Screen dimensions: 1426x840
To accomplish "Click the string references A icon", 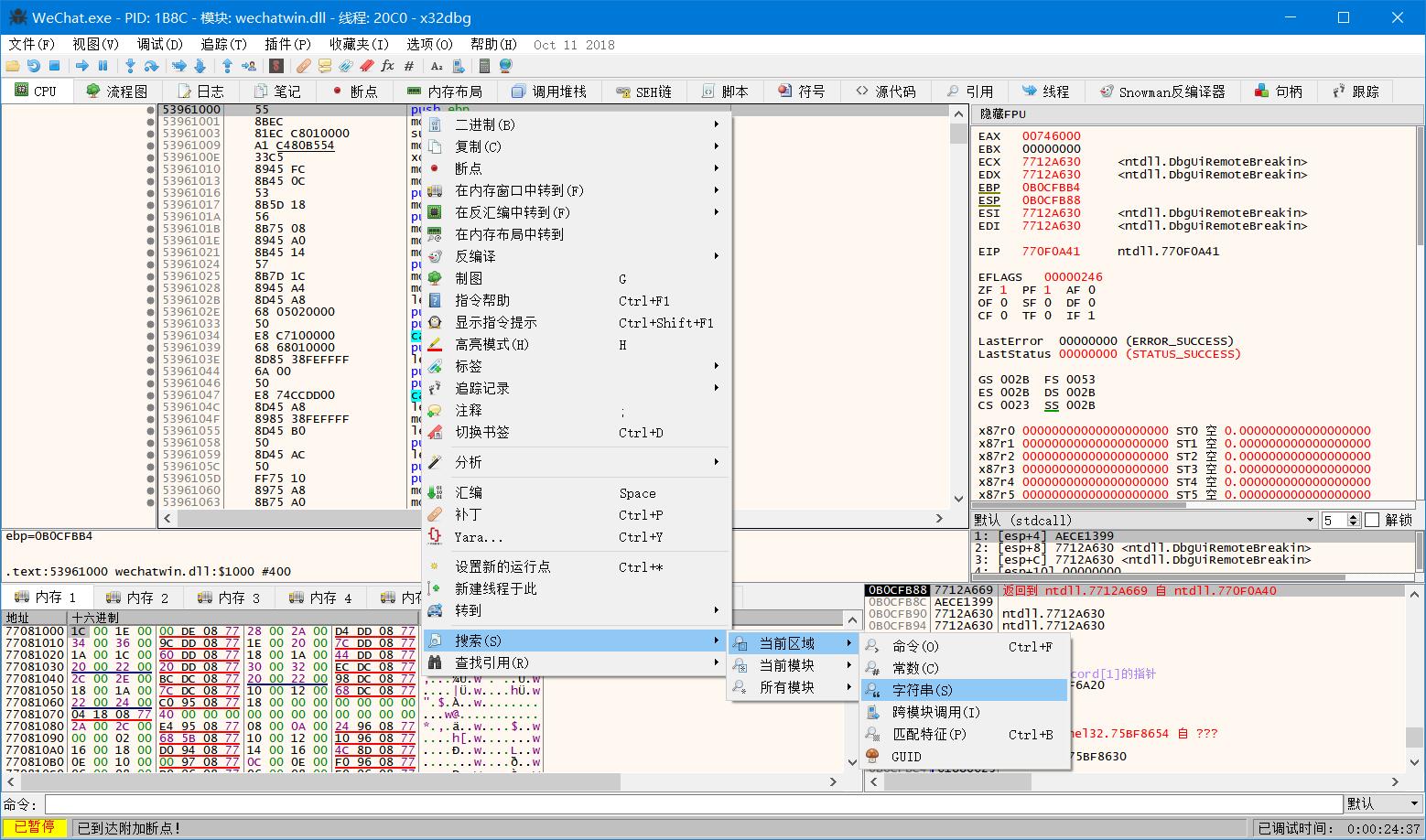I will click(x=437, y=66).
